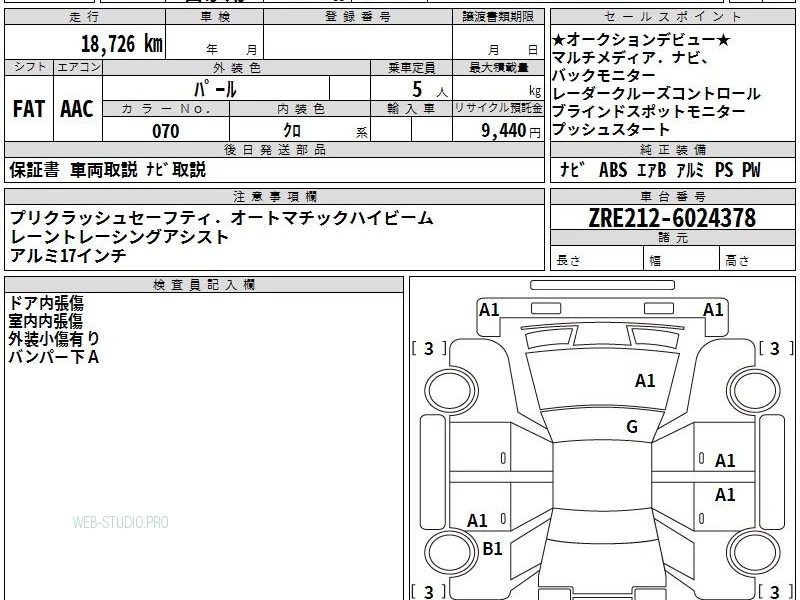Image resolution: width=800 pixels, height=600 pixels.
Task: Click the ドア内張傷 inspector note
Action: [x=46, y=304]
